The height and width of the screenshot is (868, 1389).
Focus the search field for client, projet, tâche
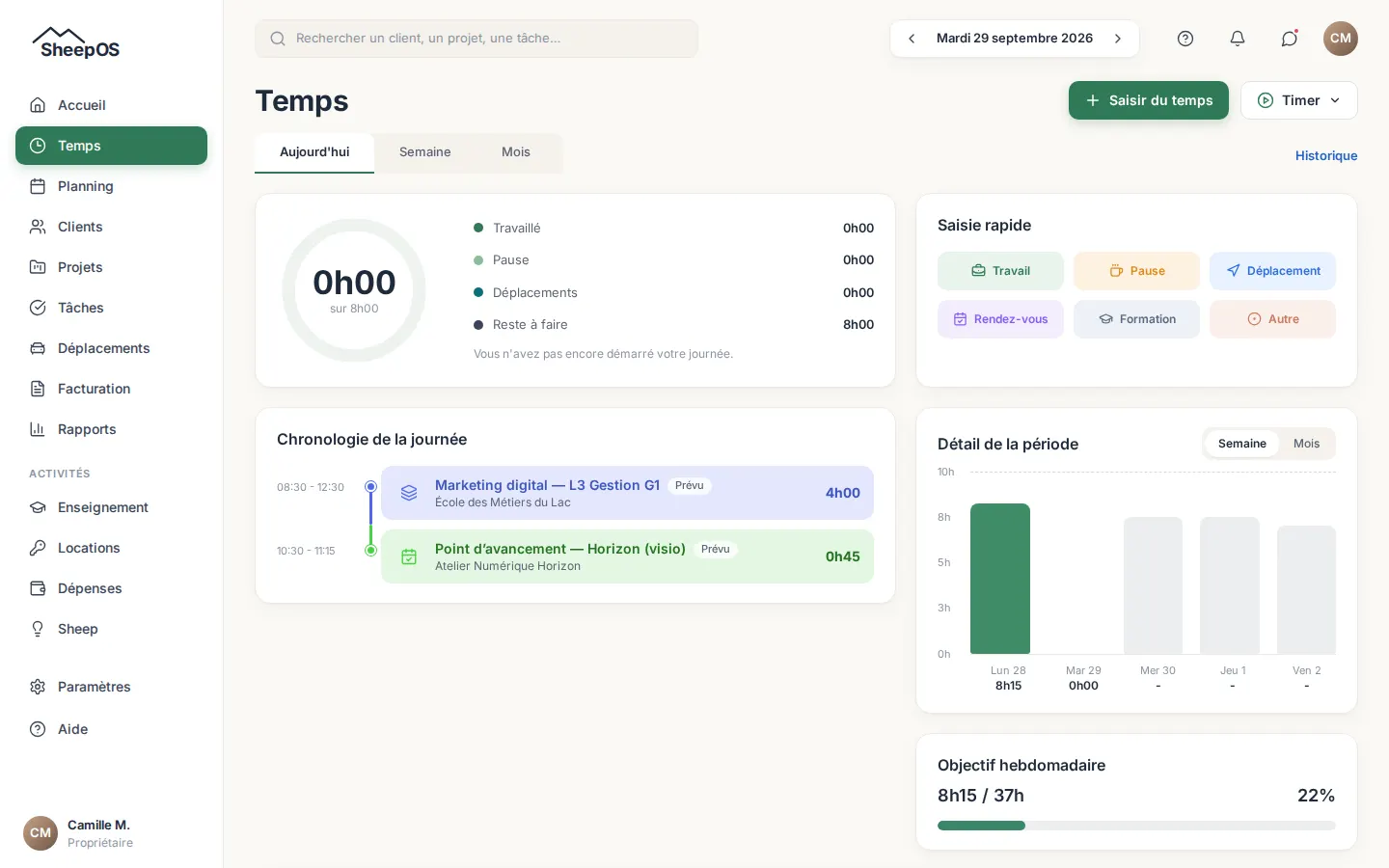click(x=477, y=39)
